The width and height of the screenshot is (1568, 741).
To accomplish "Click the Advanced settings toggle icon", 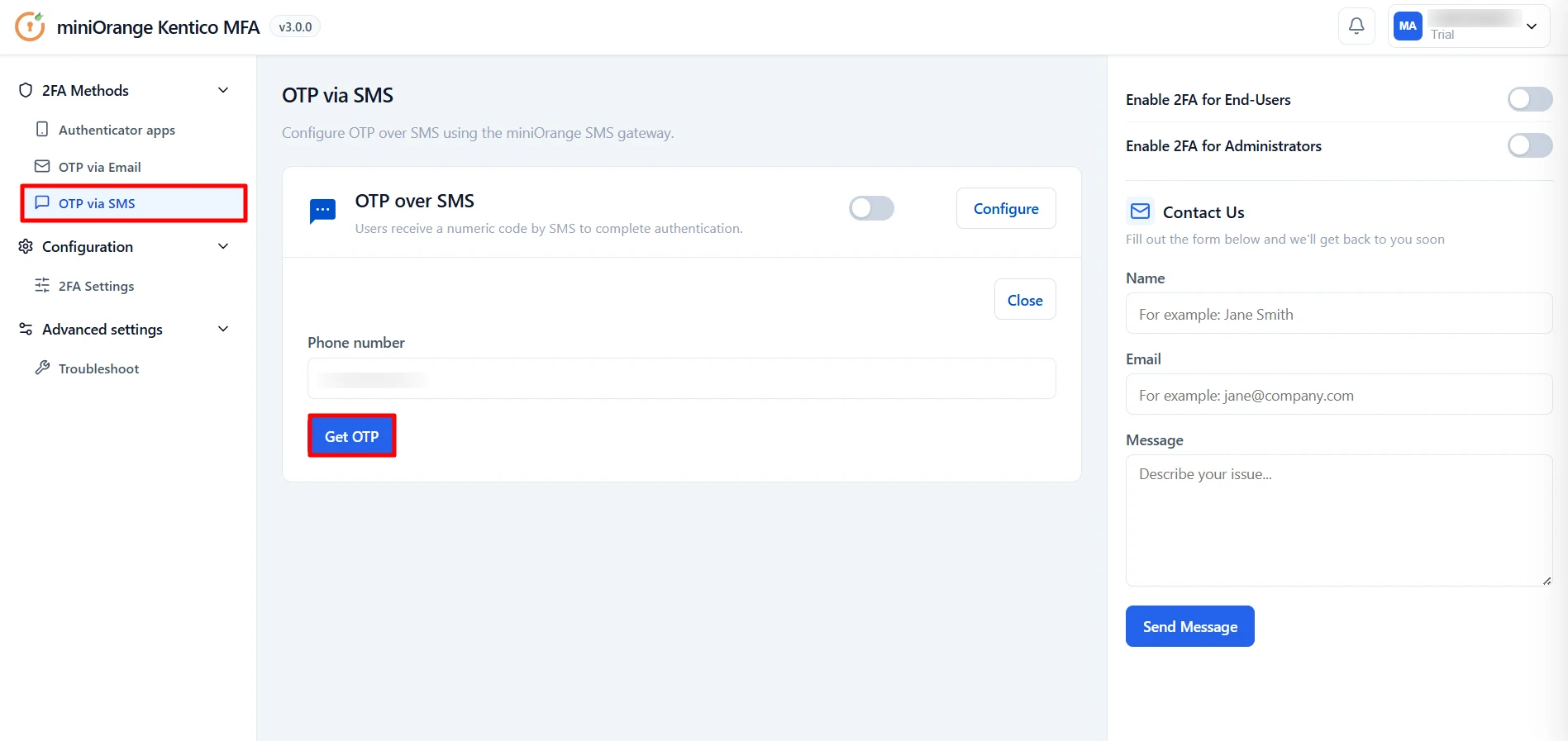I will click(x=26, y=329).
